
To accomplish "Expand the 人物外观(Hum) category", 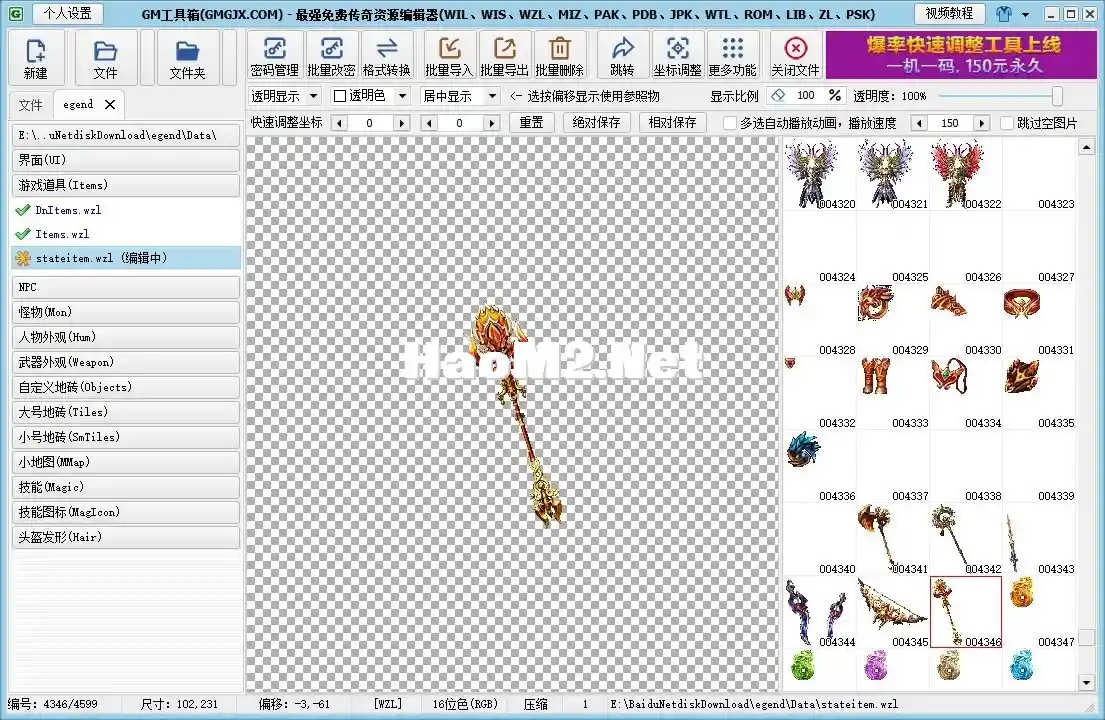I will click(126, 337).
